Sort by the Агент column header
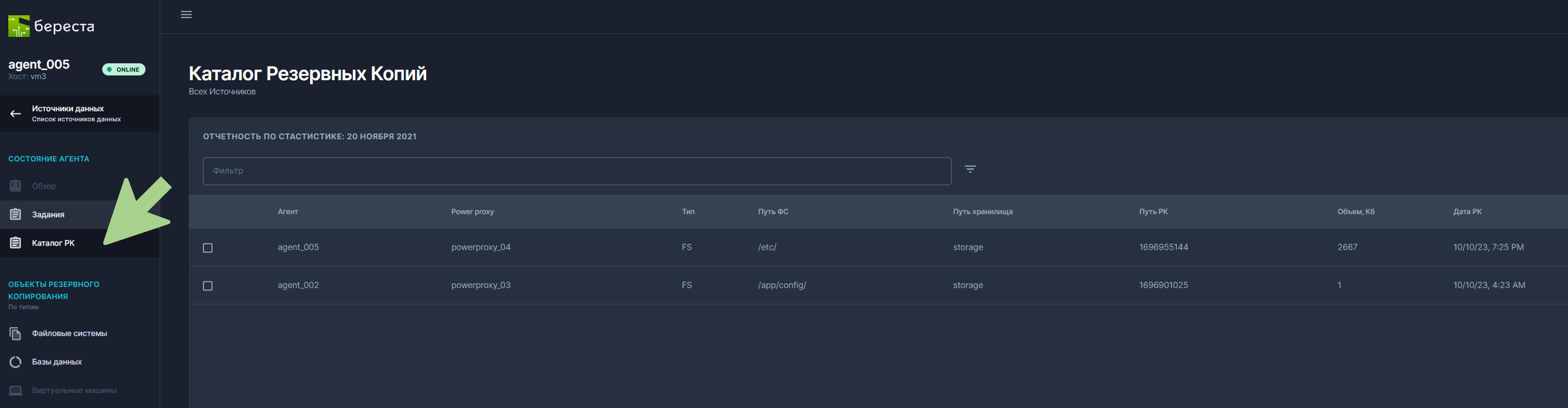 pos(287,212)
